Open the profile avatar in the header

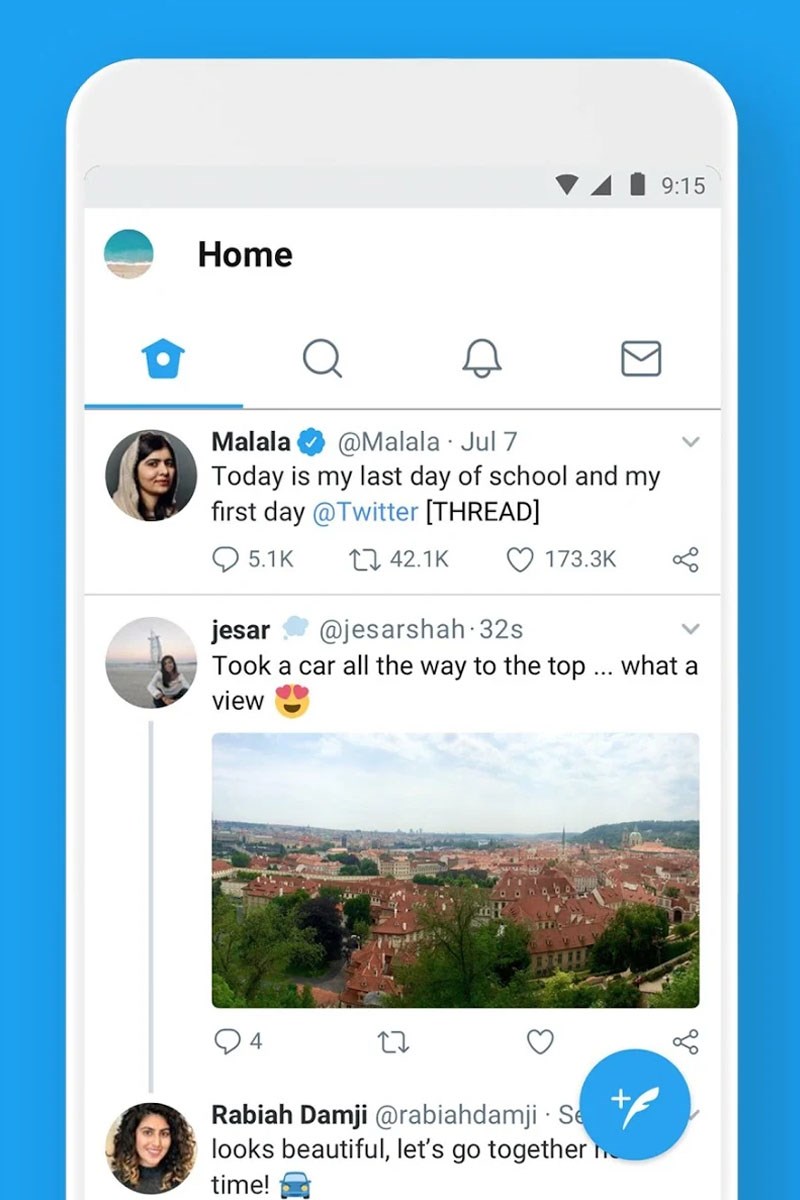pyautogui.click(x=129, y=254)
